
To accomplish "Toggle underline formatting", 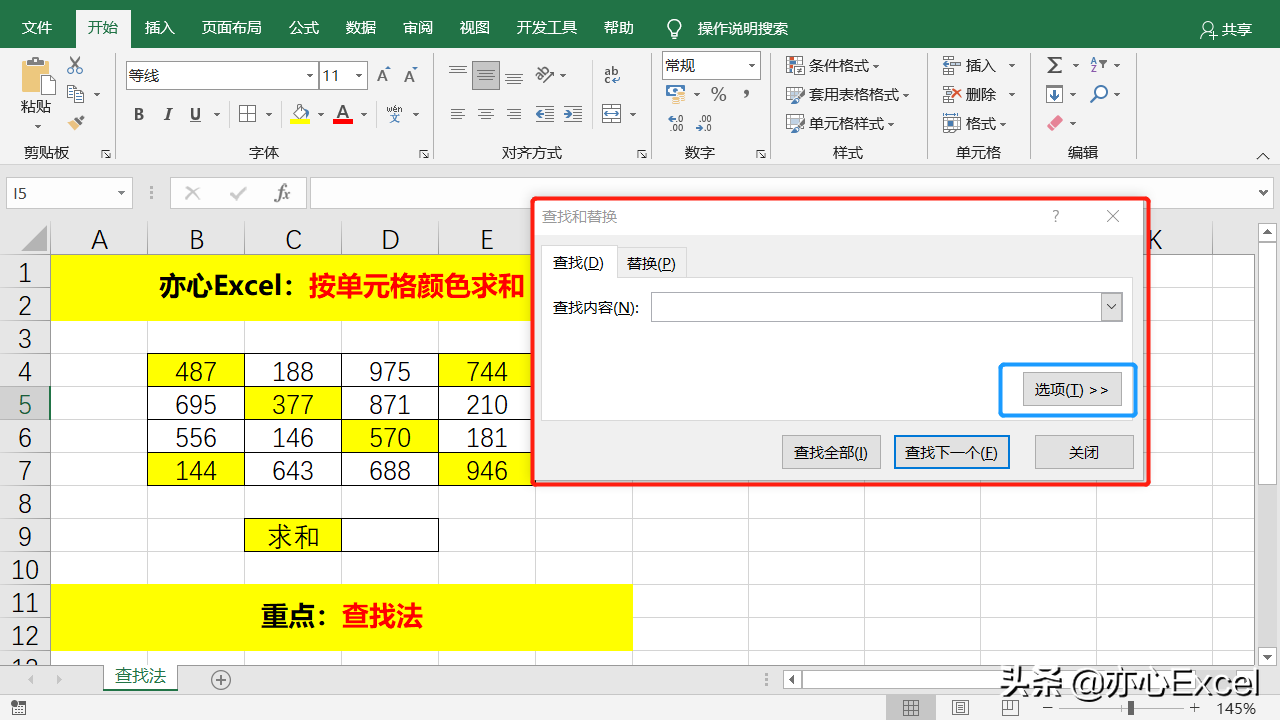I will 196,114.
